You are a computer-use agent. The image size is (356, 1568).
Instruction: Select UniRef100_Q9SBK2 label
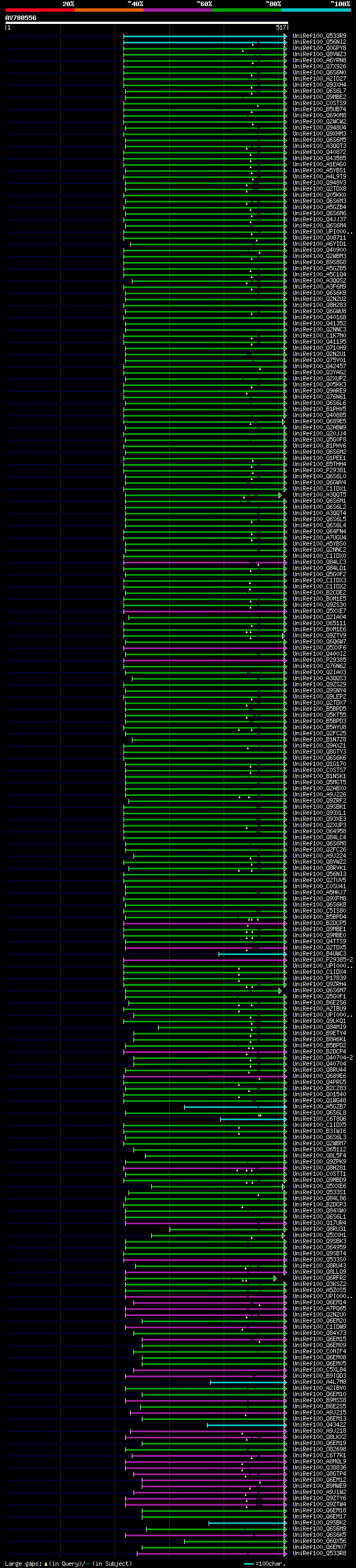click(x=319, y=1522)
